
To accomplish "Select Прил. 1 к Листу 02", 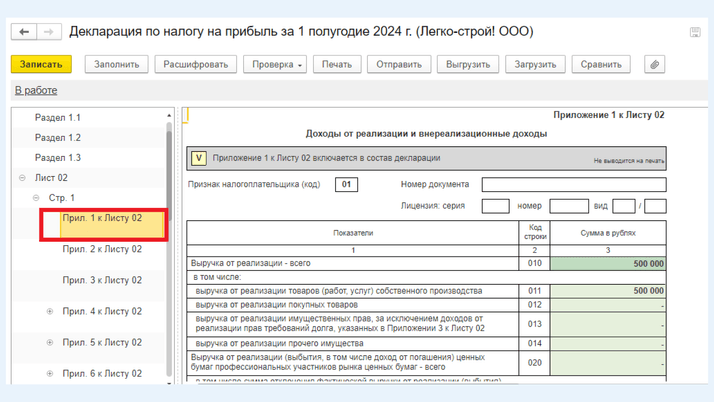I will tap(102, 218).
